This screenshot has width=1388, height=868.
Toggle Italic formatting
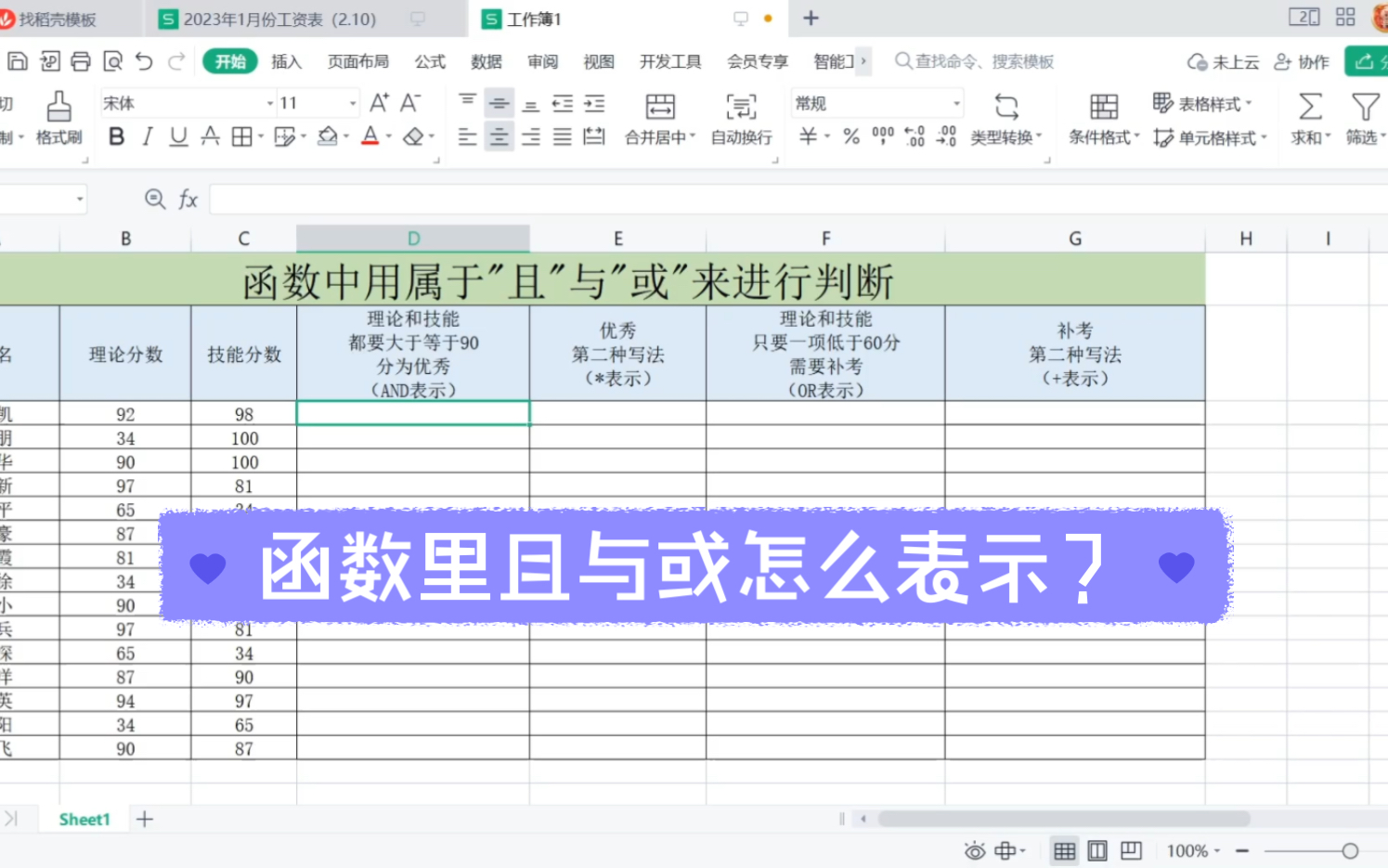pos(147,137)
